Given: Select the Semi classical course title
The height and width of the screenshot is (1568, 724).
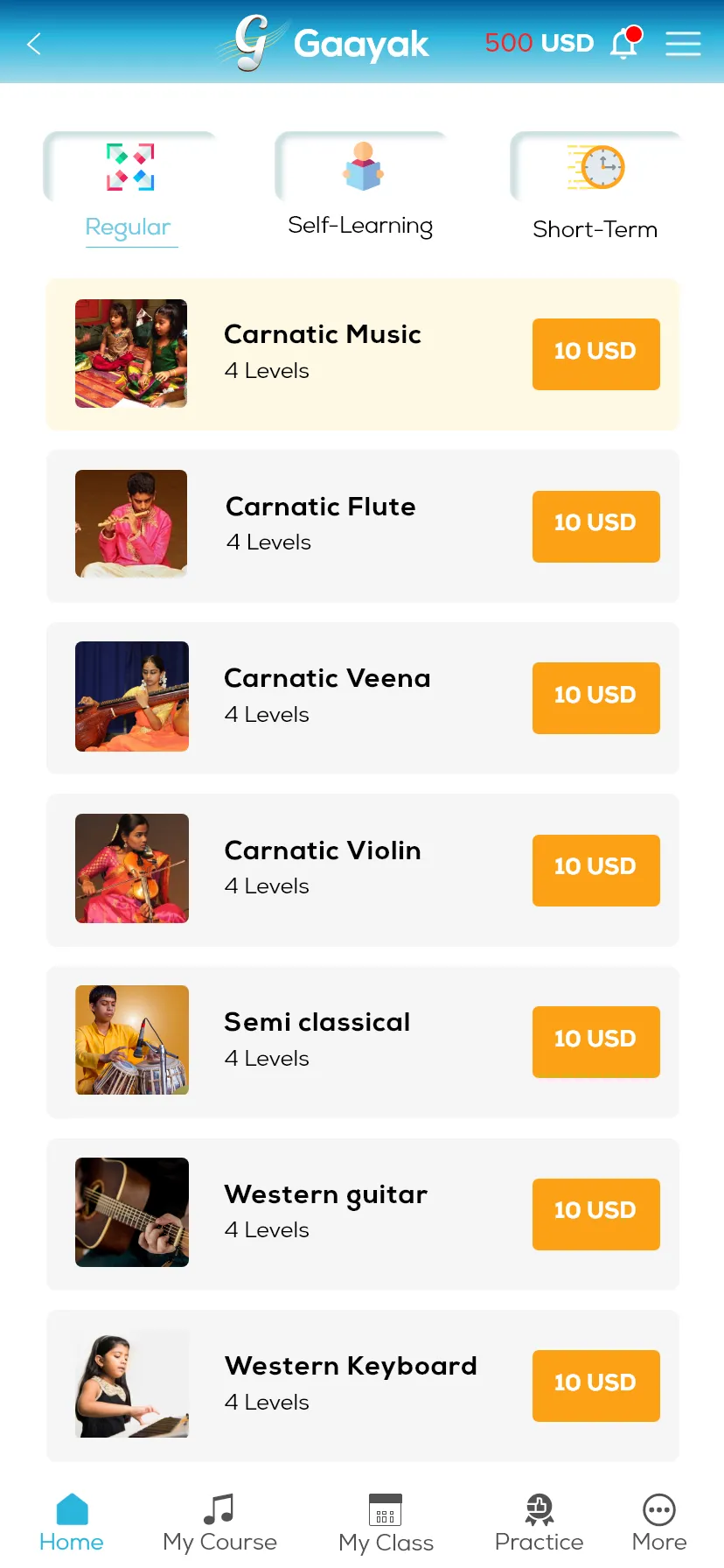Looking at the screenshot, I should (317, 1022).
